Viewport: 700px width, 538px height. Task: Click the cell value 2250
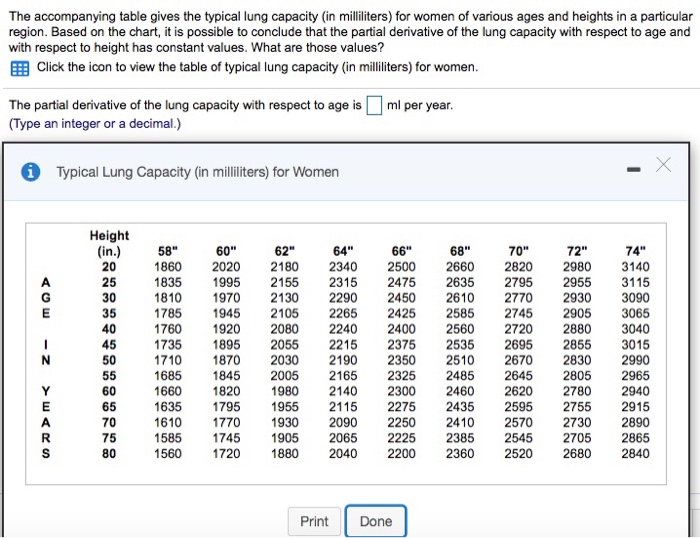pyautogui.click(x=401, y=422)
